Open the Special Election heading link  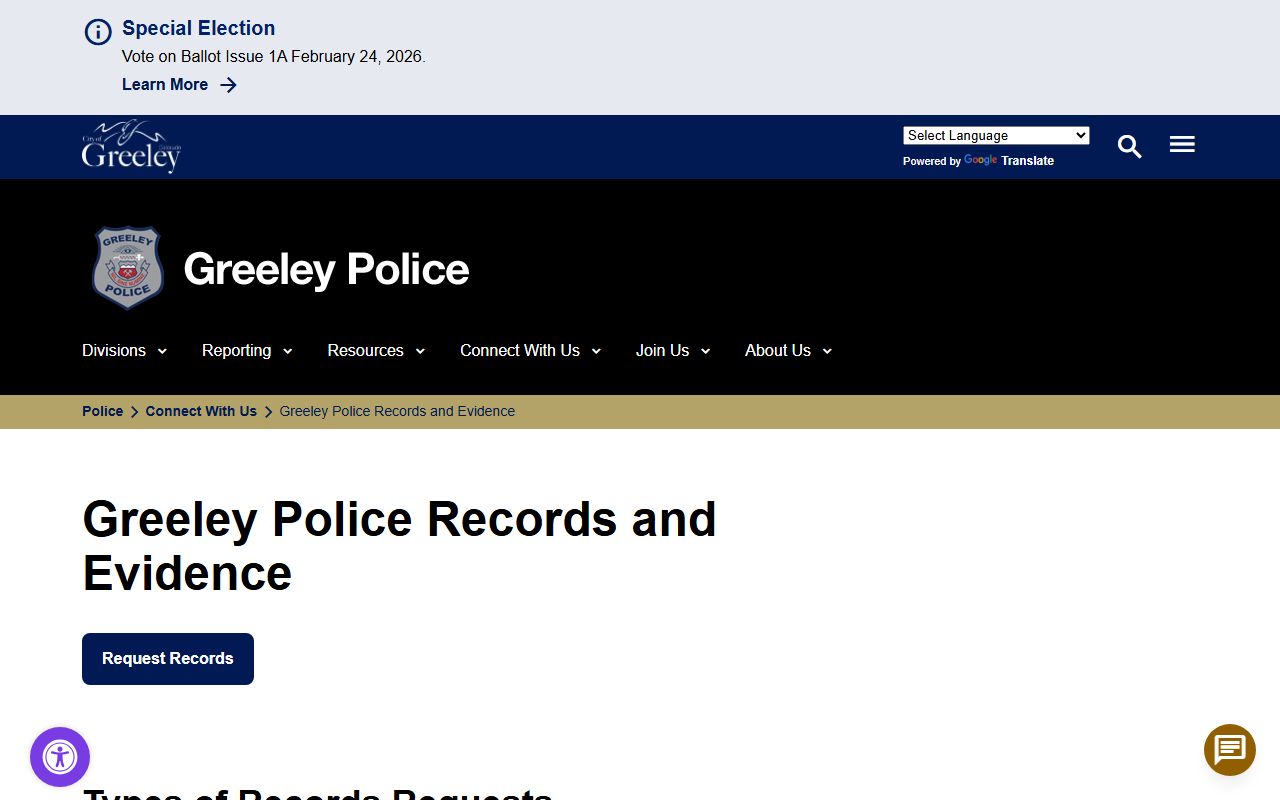click(x=198, y=28)
